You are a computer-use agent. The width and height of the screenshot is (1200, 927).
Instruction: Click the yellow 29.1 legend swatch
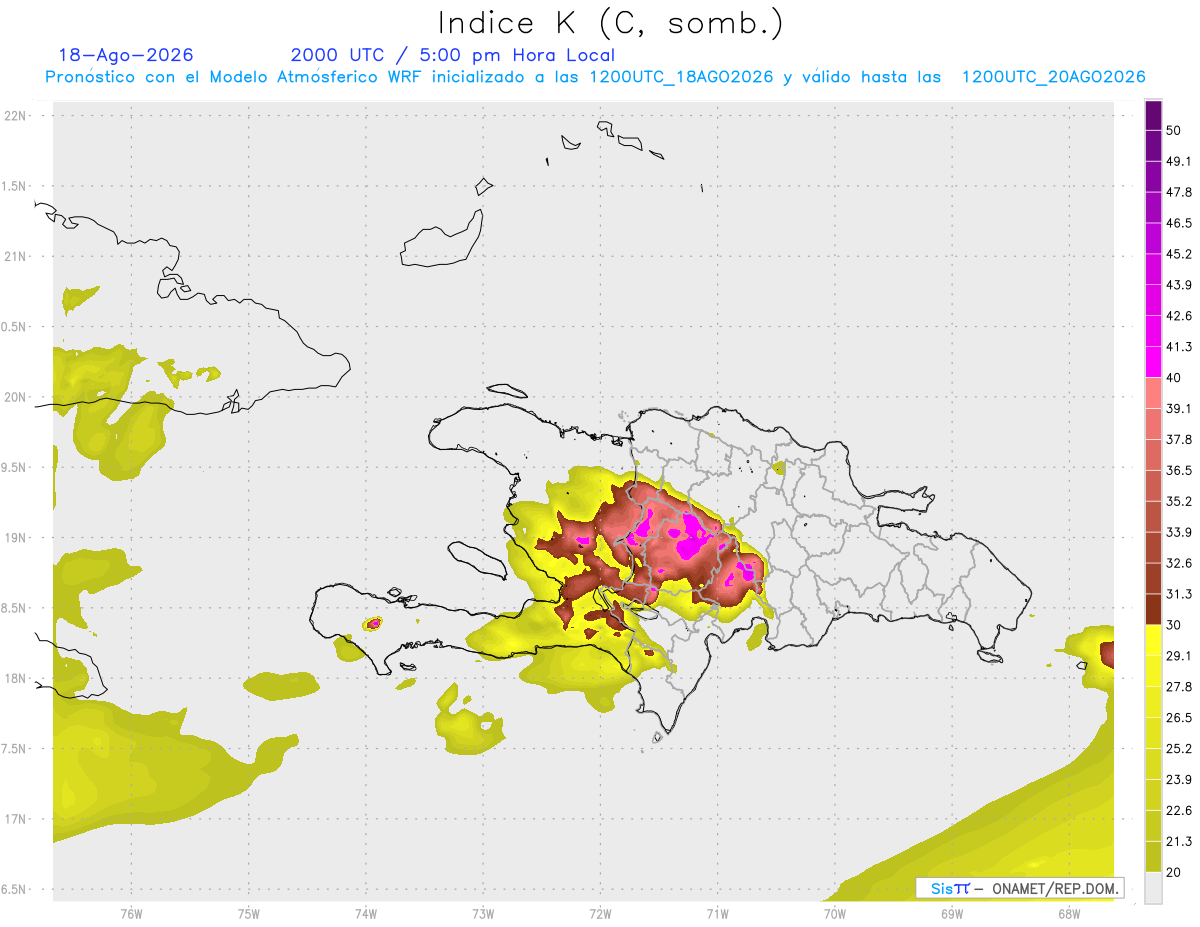[1153, 641]
